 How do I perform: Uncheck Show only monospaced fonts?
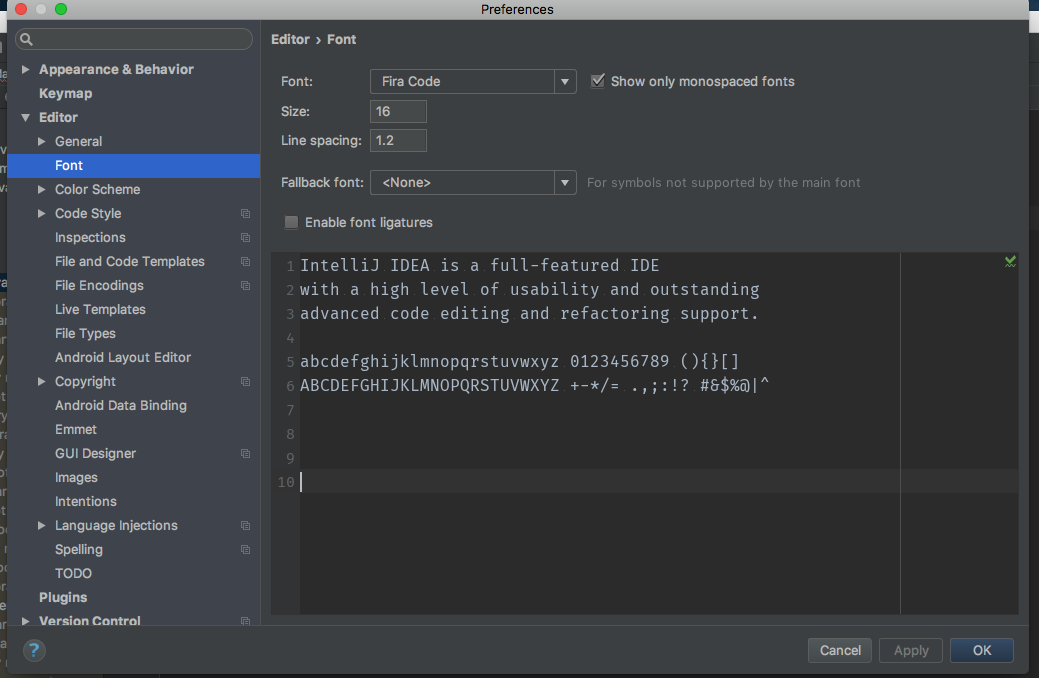pos(598,81)
